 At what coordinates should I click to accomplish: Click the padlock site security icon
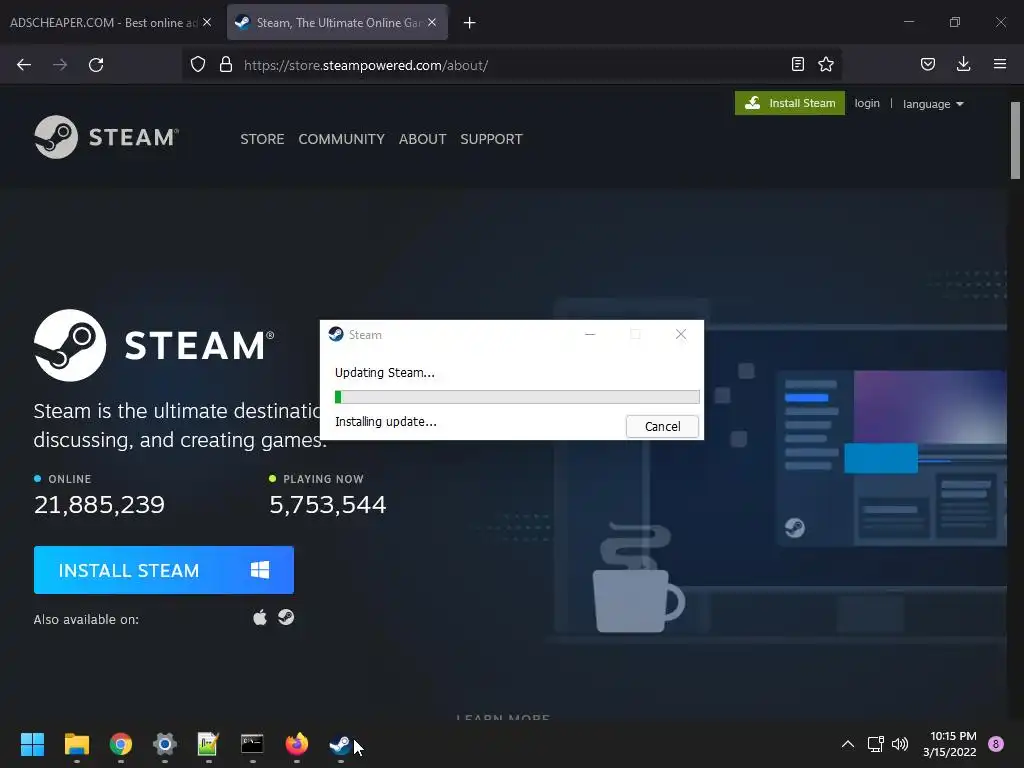(226, 65)
